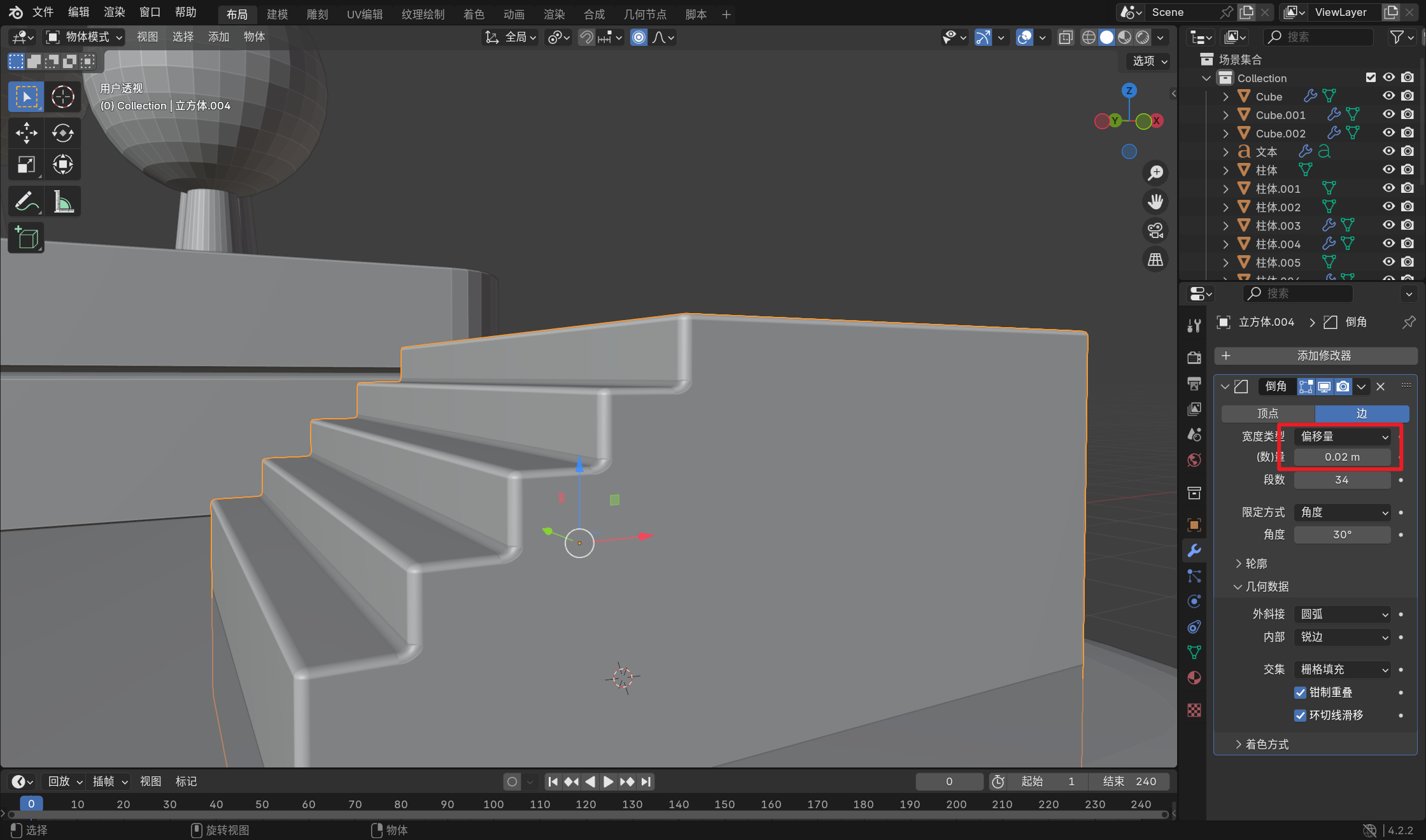Enable the 钳制重叠 checkbox
Viewport: 1426px width, 840px height.
pos(1301,692)
